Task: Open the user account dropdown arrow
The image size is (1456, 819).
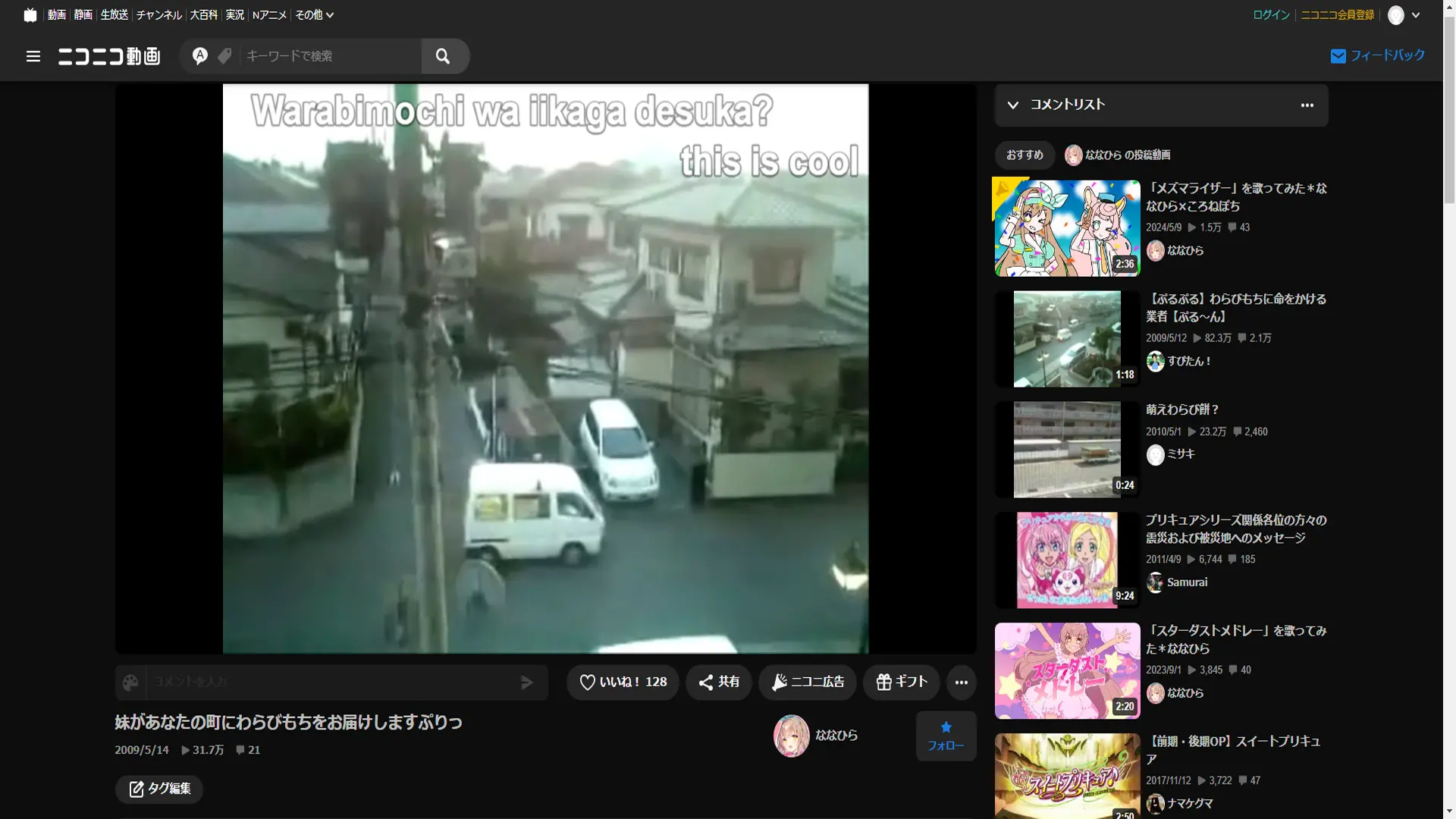Action: 1416,15
